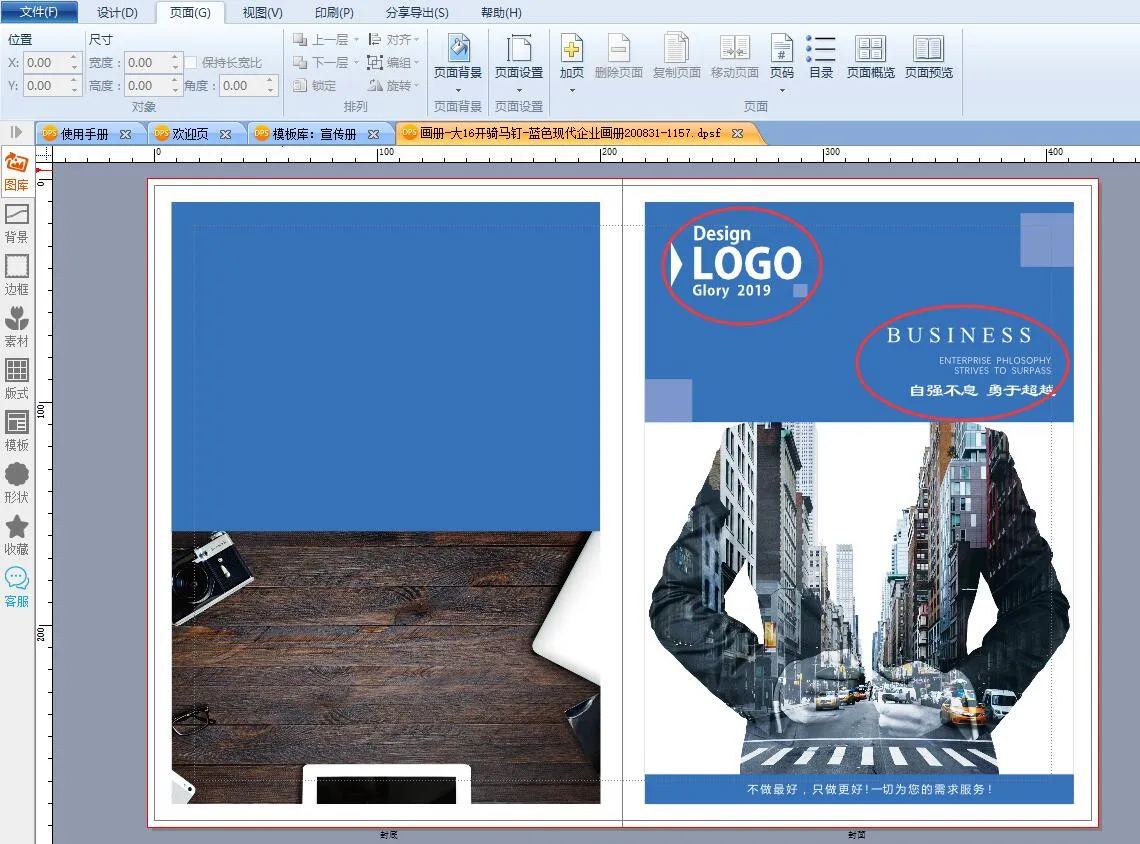Select the wooden desk photo on back cover
Image resolution: width=1140 pixels, height=844 pixels.
pos(385,667)
